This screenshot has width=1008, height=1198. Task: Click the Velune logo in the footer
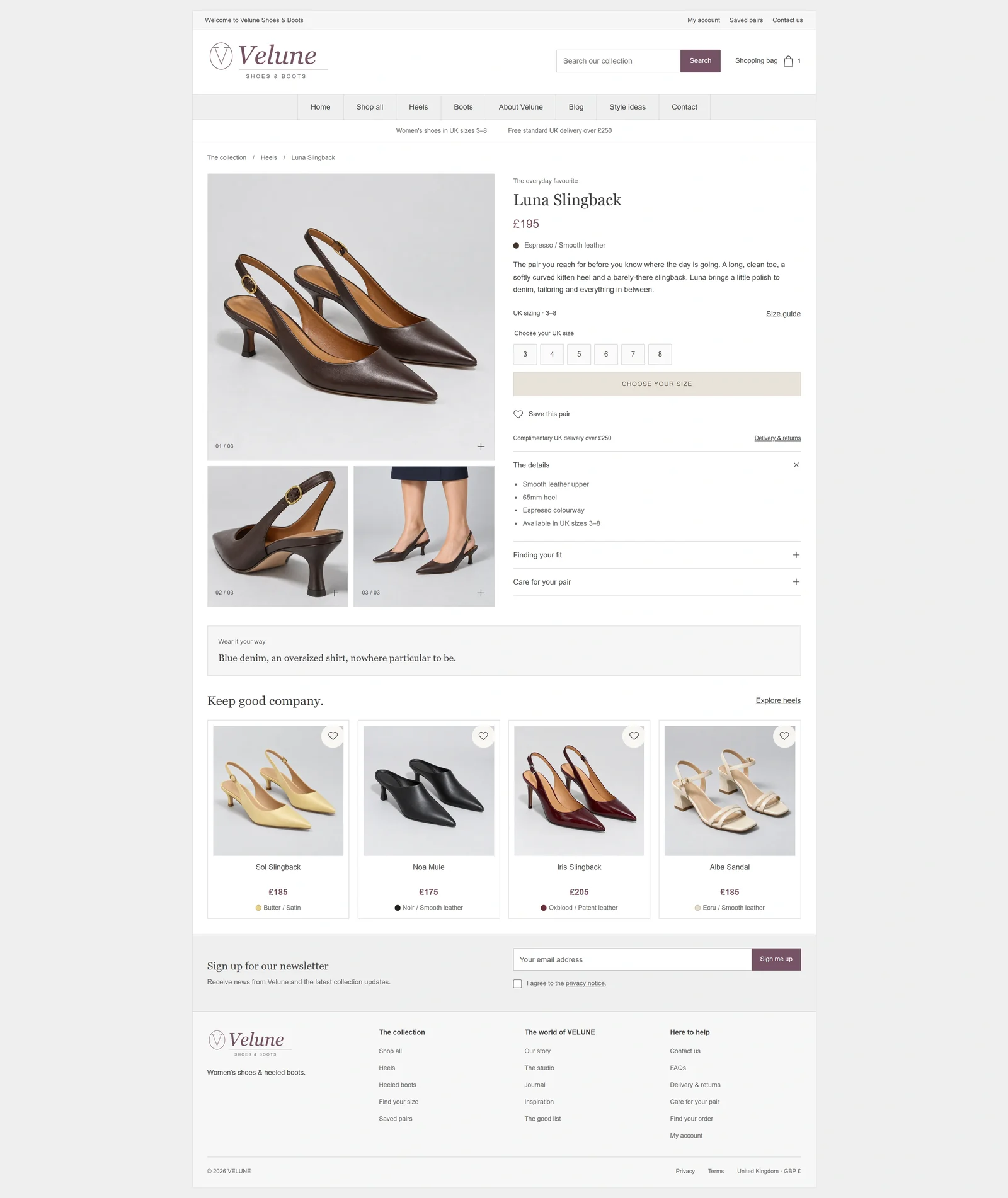(250, 1043)
